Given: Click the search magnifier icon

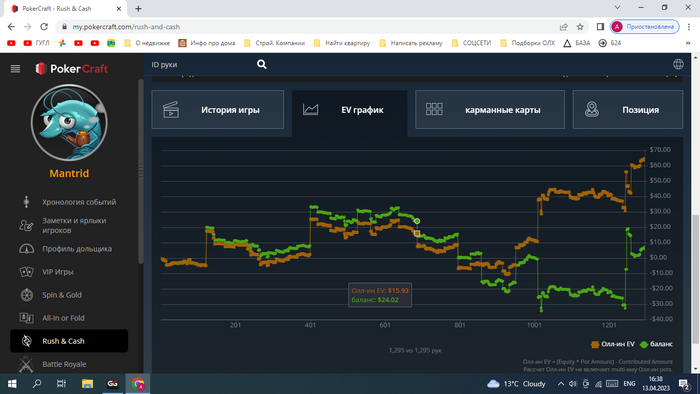Looking at the screenshot, I should coord(262,64).
